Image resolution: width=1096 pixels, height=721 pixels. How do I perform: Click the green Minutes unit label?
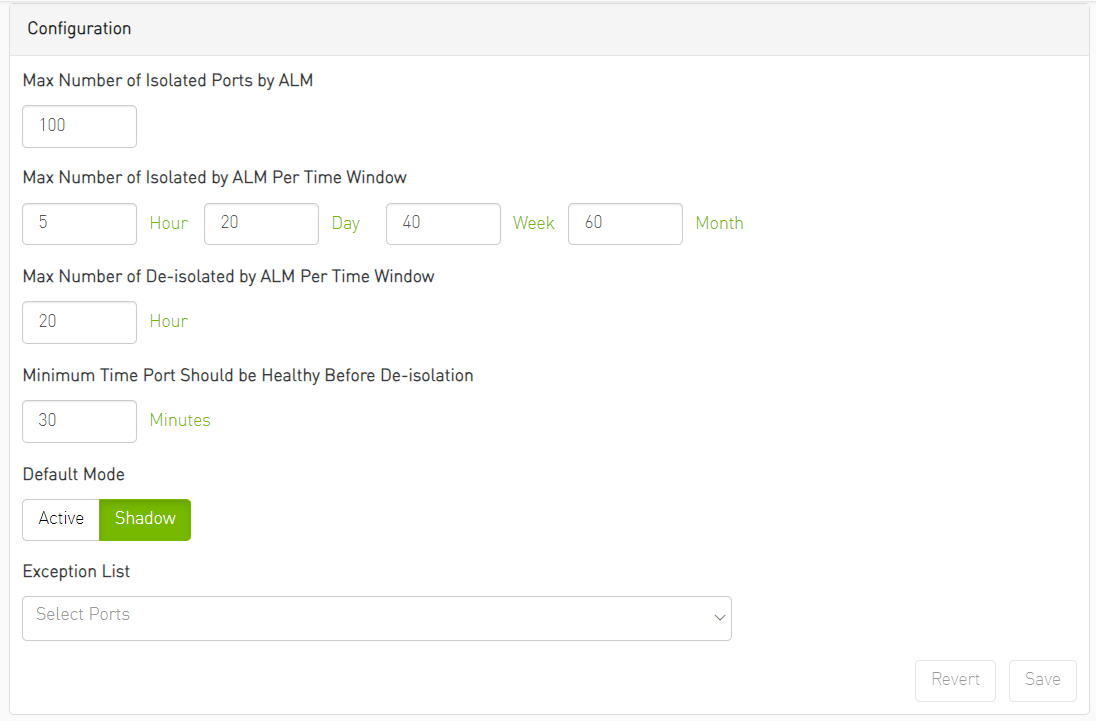(180, 420)
